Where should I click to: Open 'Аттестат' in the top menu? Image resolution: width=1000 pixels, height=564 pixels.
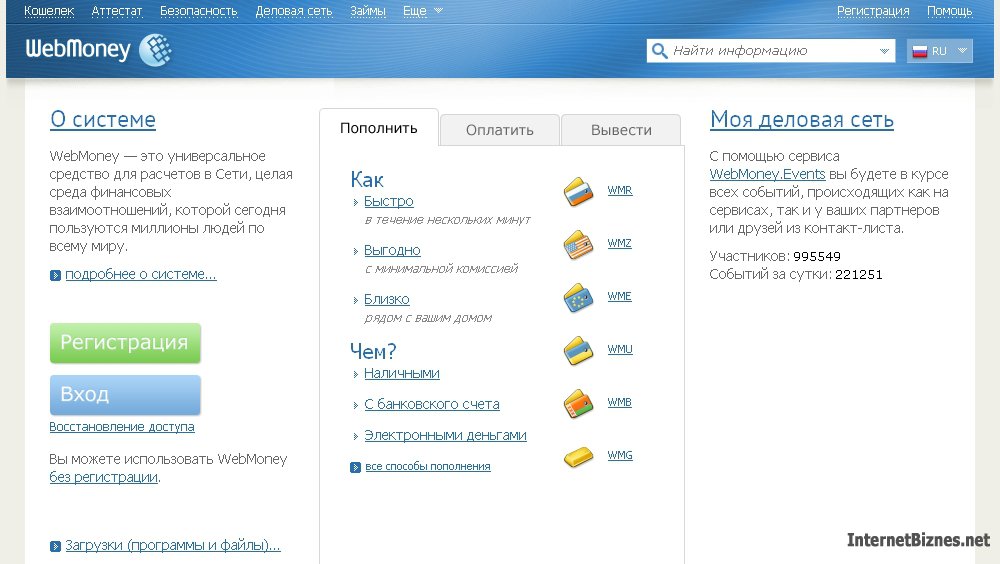coord(117,11)
